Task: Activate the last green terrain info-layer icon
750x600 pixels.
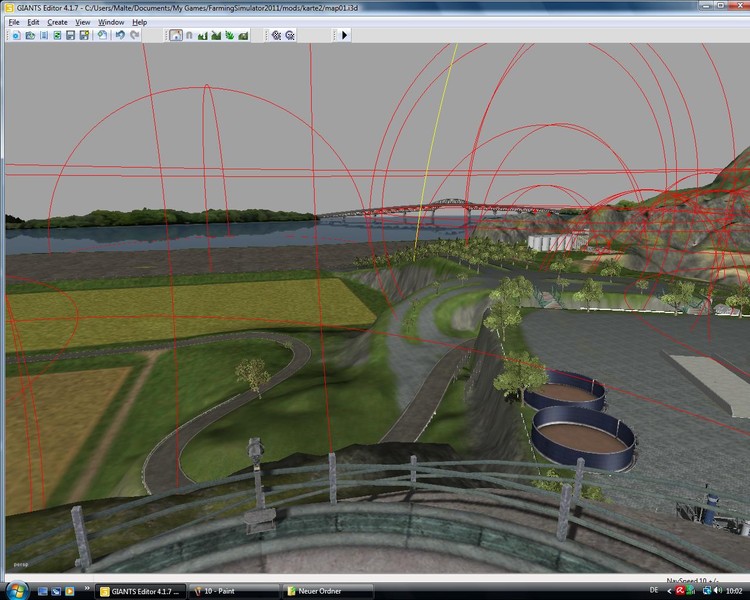Action: click(243, 35)
